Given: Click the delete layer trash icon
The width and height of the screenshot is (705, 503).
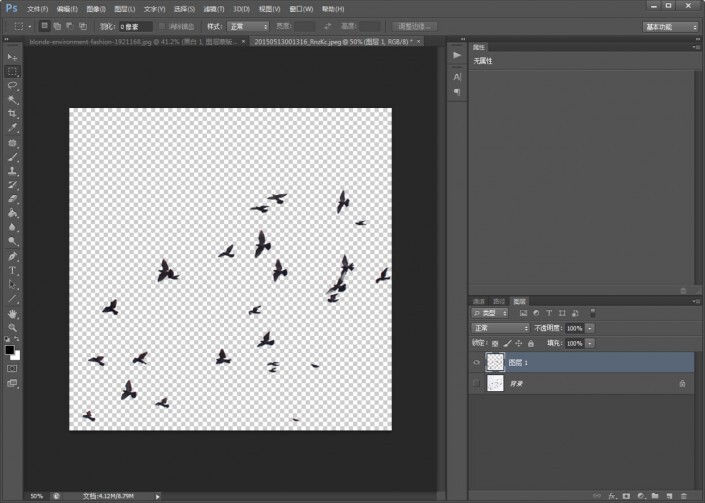Looking at the screenshot, I should (x=684, y=495).
